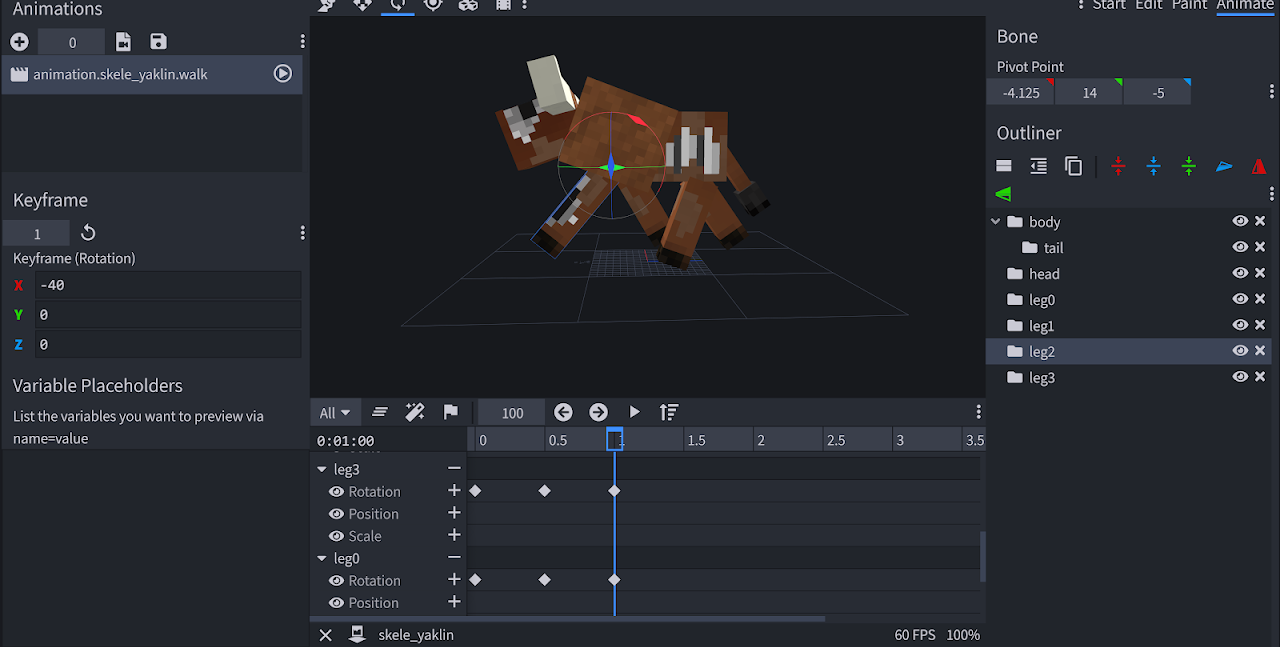
Task: Jump to previous keyframe arrow
Action: tap(563, 412)
